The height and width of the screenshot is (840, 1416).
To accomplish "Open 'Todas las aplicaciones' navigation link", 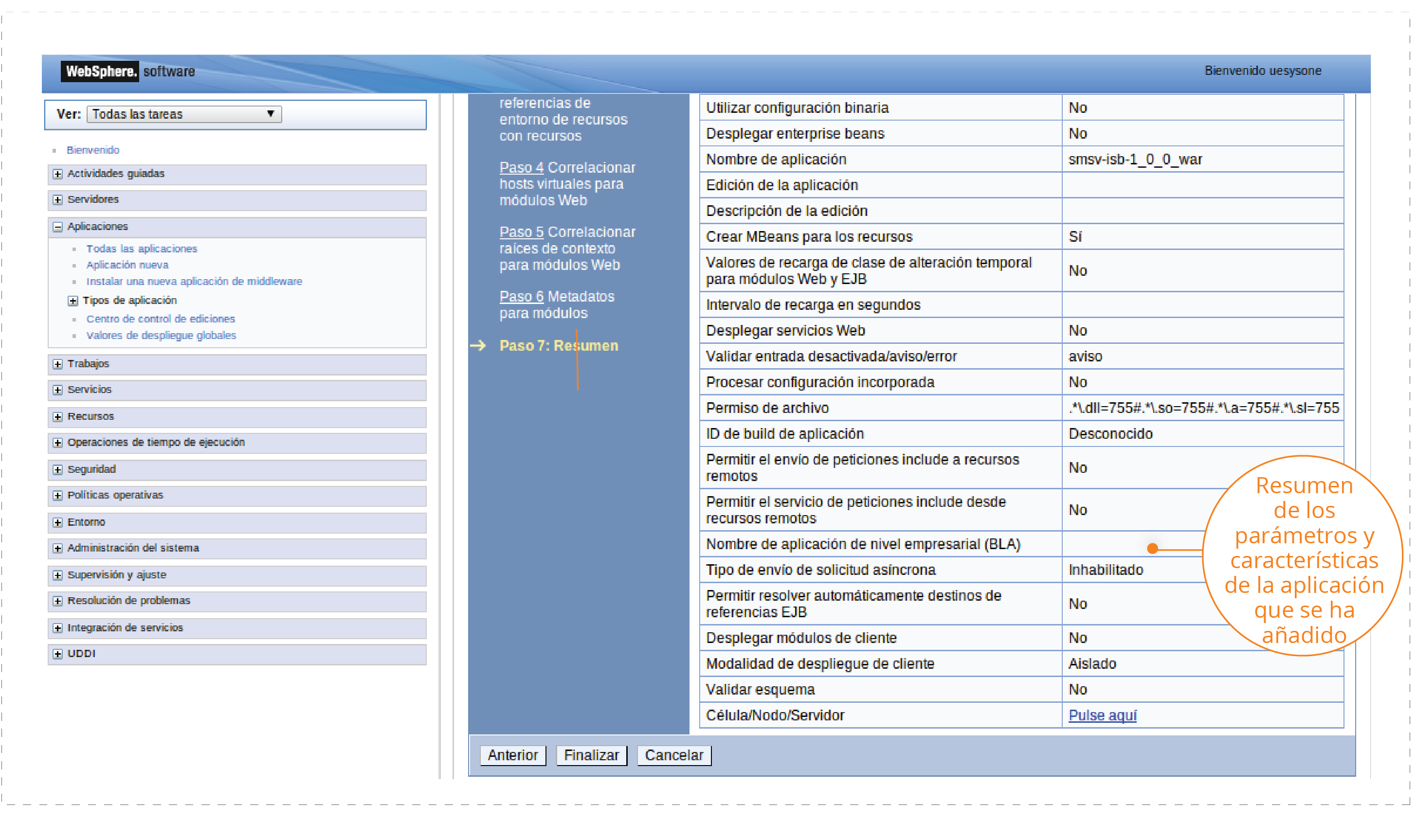I will coord(142,249).
